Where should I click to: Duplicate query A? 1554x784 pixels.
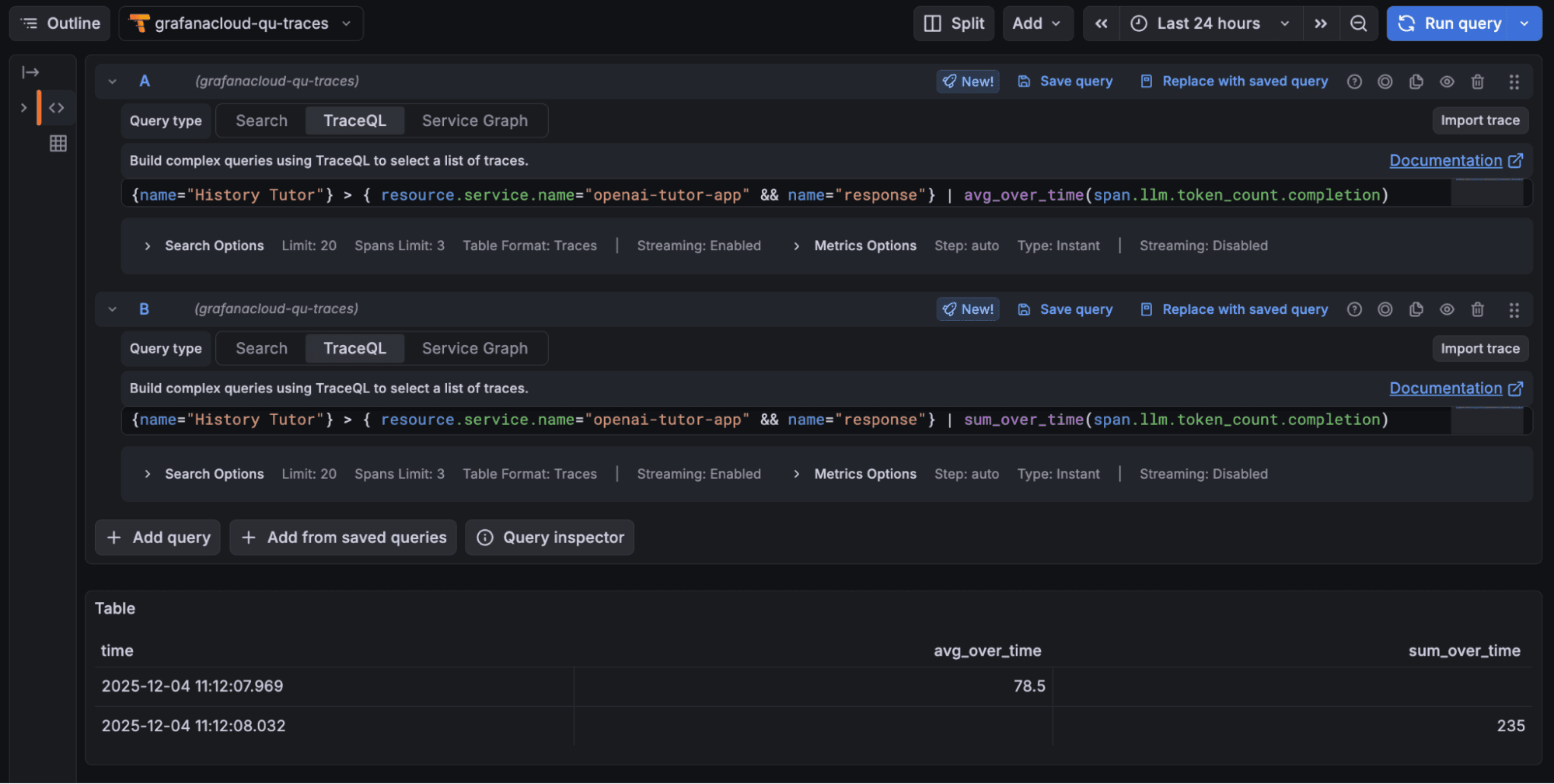(x=1416, y=82)
